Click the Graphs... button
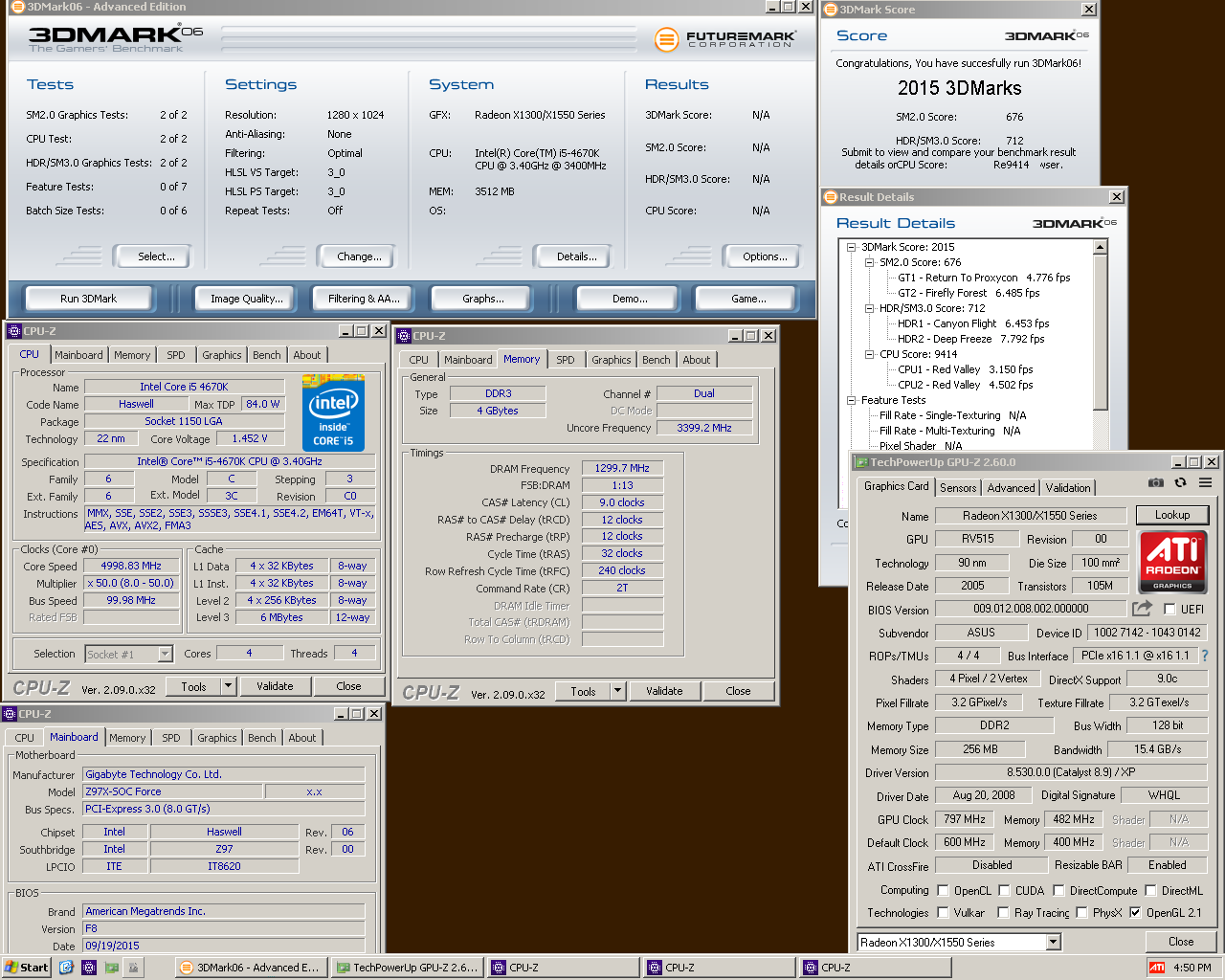 [x=483, y=299]
